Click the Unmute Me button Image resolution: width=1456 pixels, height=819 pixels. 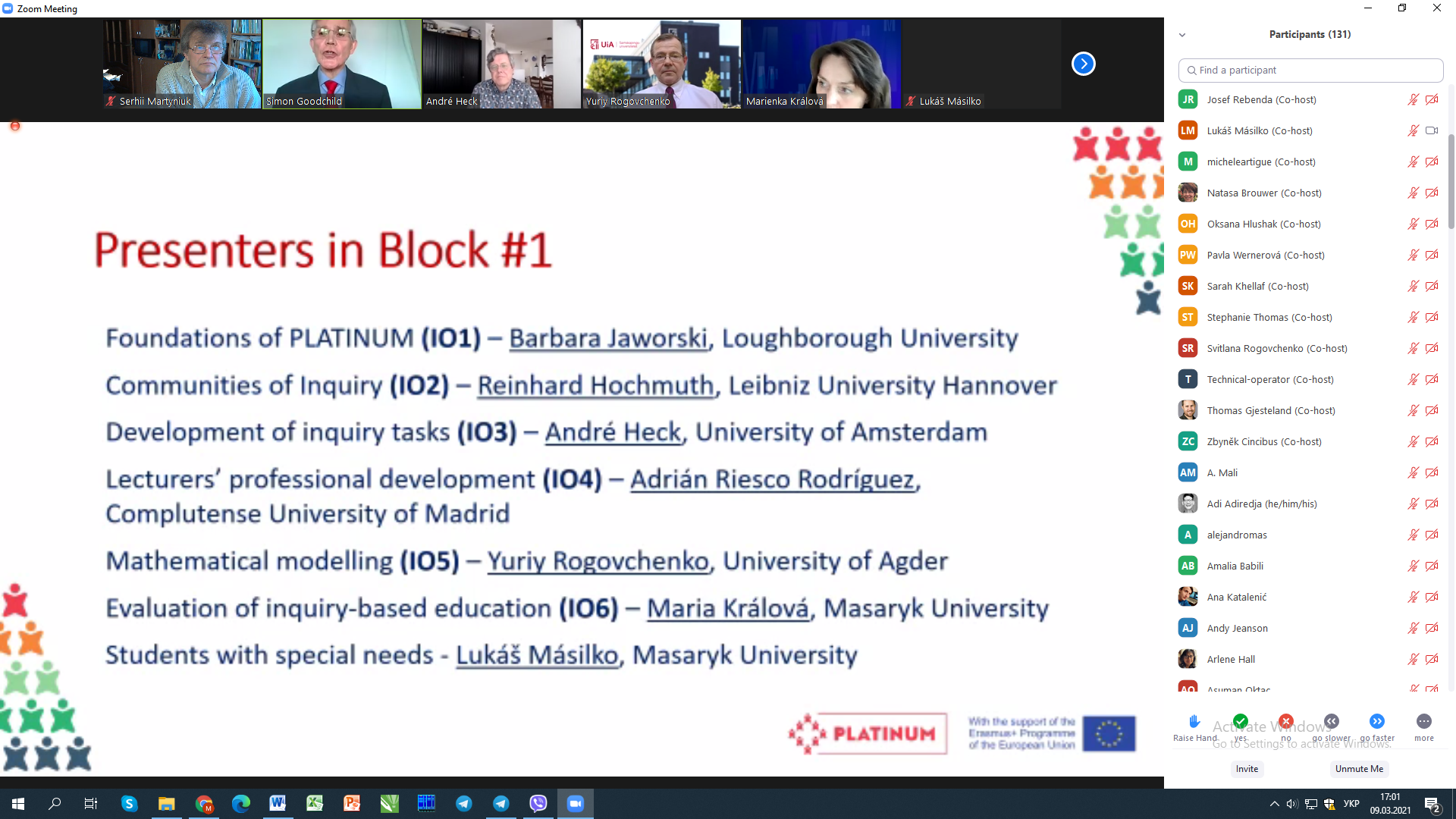point(1358,769)
